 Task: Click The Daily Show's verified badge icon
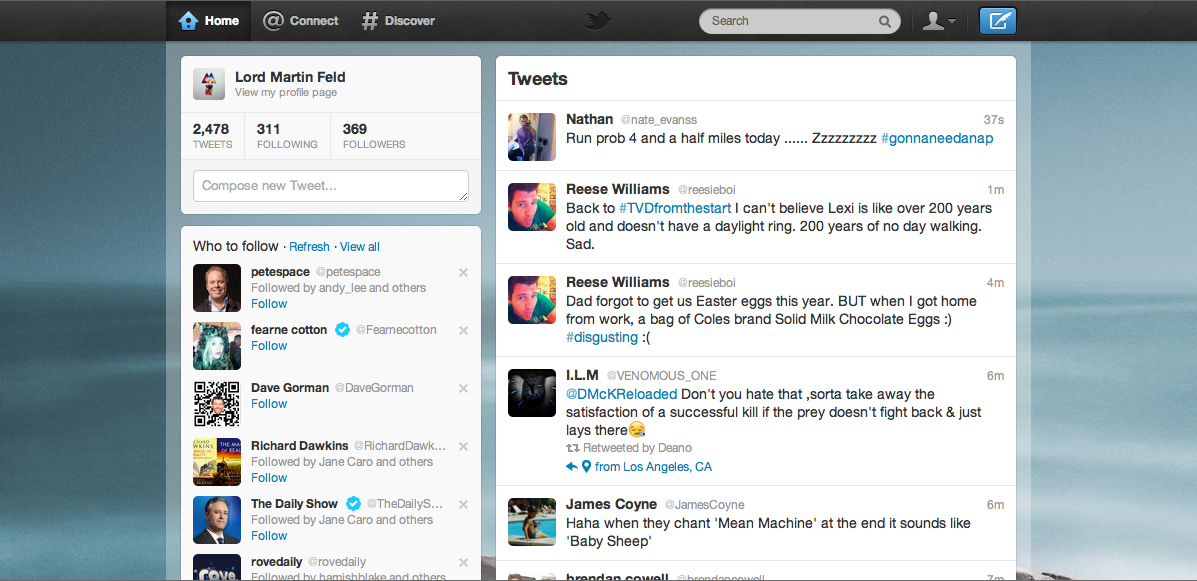click(353, 504)
